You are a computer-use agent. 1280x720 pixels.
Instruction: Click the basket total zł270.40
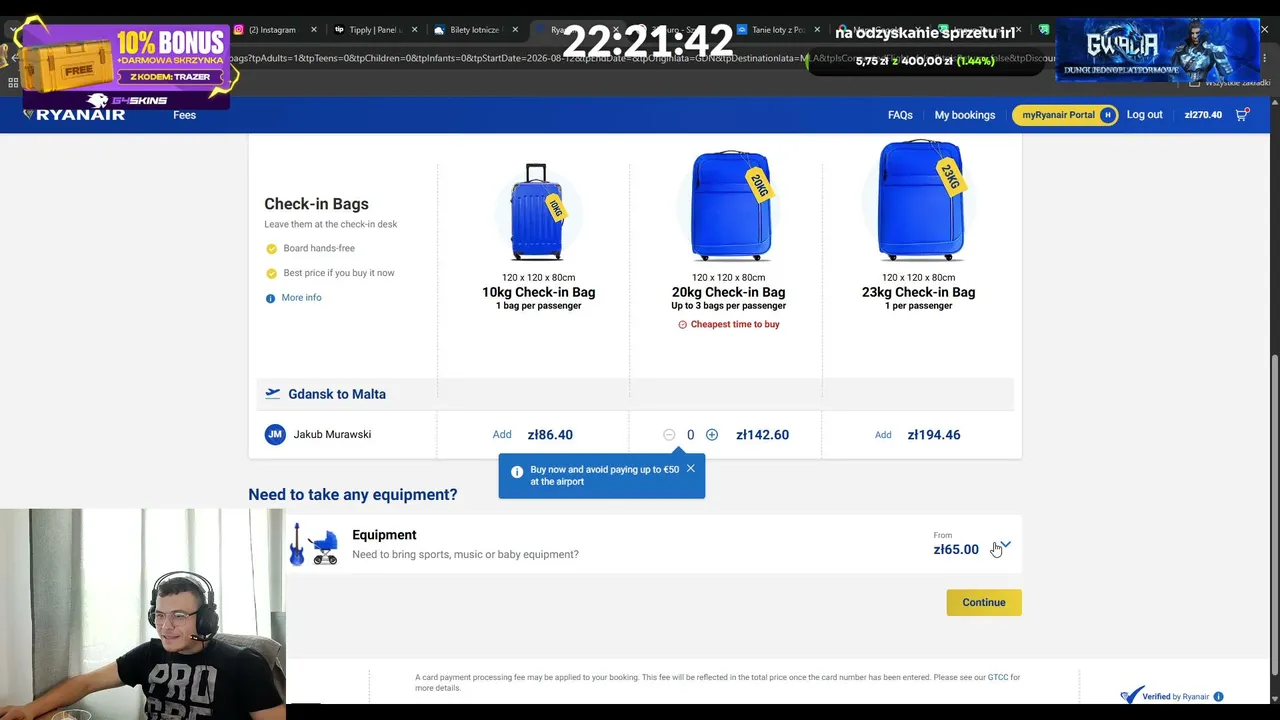click(x=1203, y=115)
